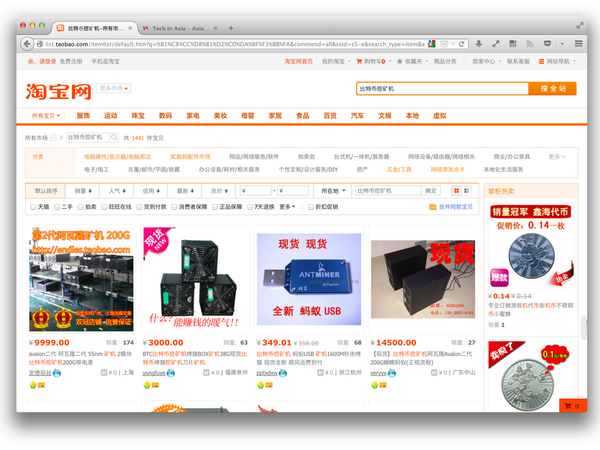Select the 数码 category tab
Viewport: 600px width, 450px height.
click(165, 116)
